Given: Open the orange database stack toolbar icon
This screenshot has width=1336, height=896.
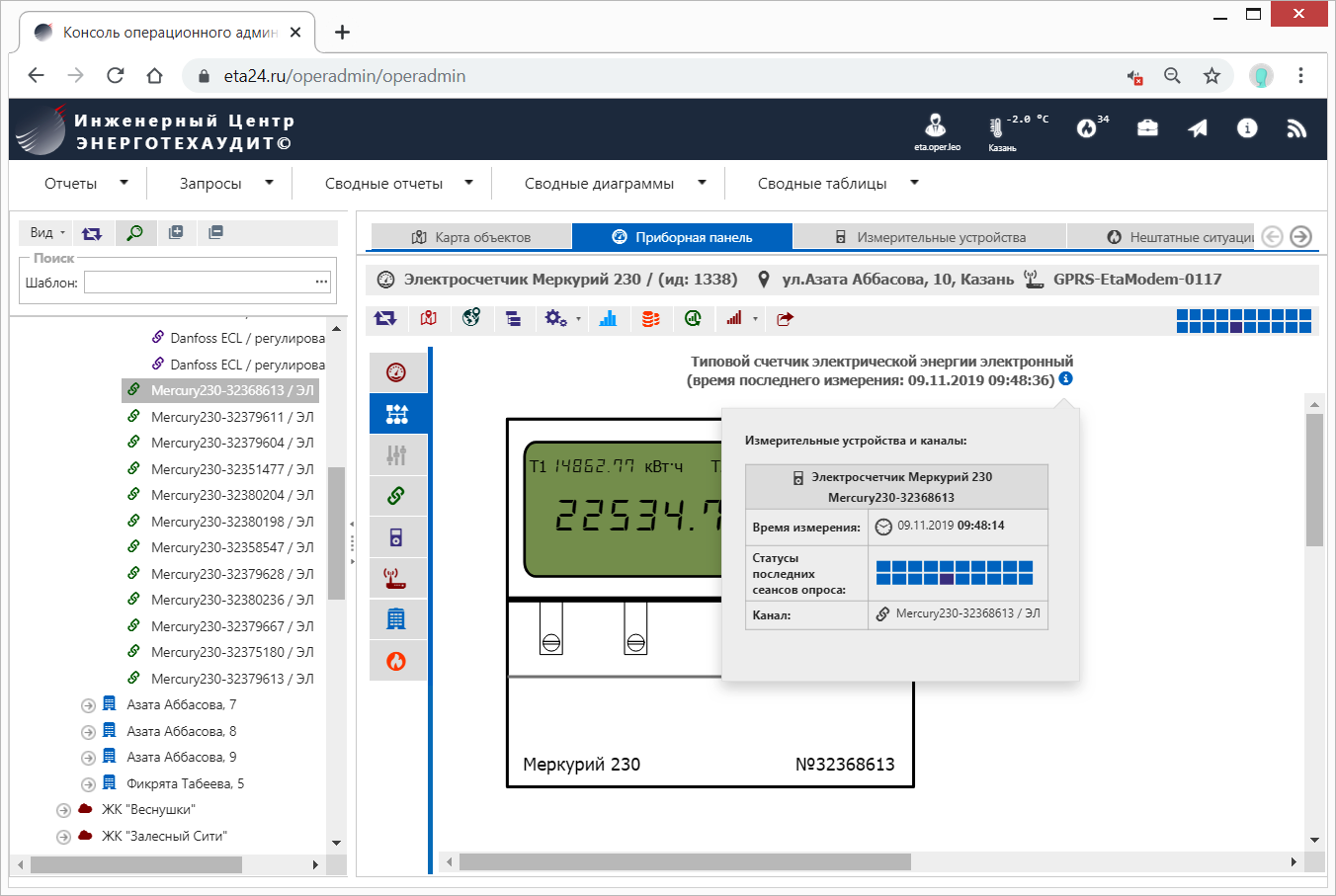Looking at the screenshot, I should 650,318.
